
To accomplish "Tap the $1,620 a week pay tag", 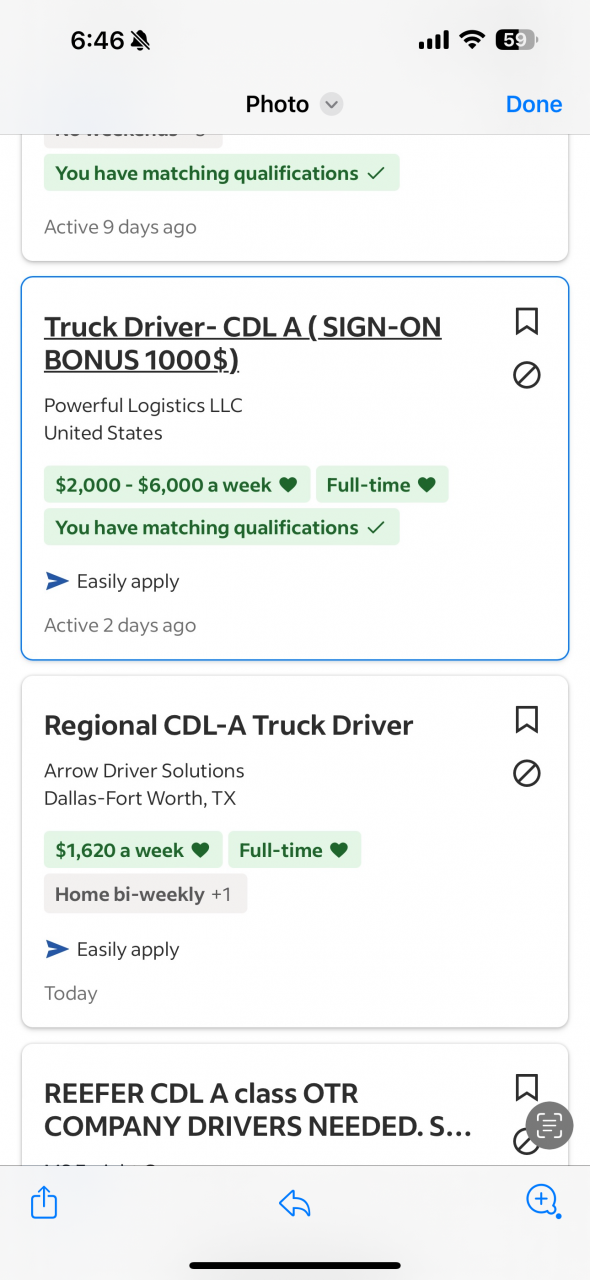I will coord(133,850).
